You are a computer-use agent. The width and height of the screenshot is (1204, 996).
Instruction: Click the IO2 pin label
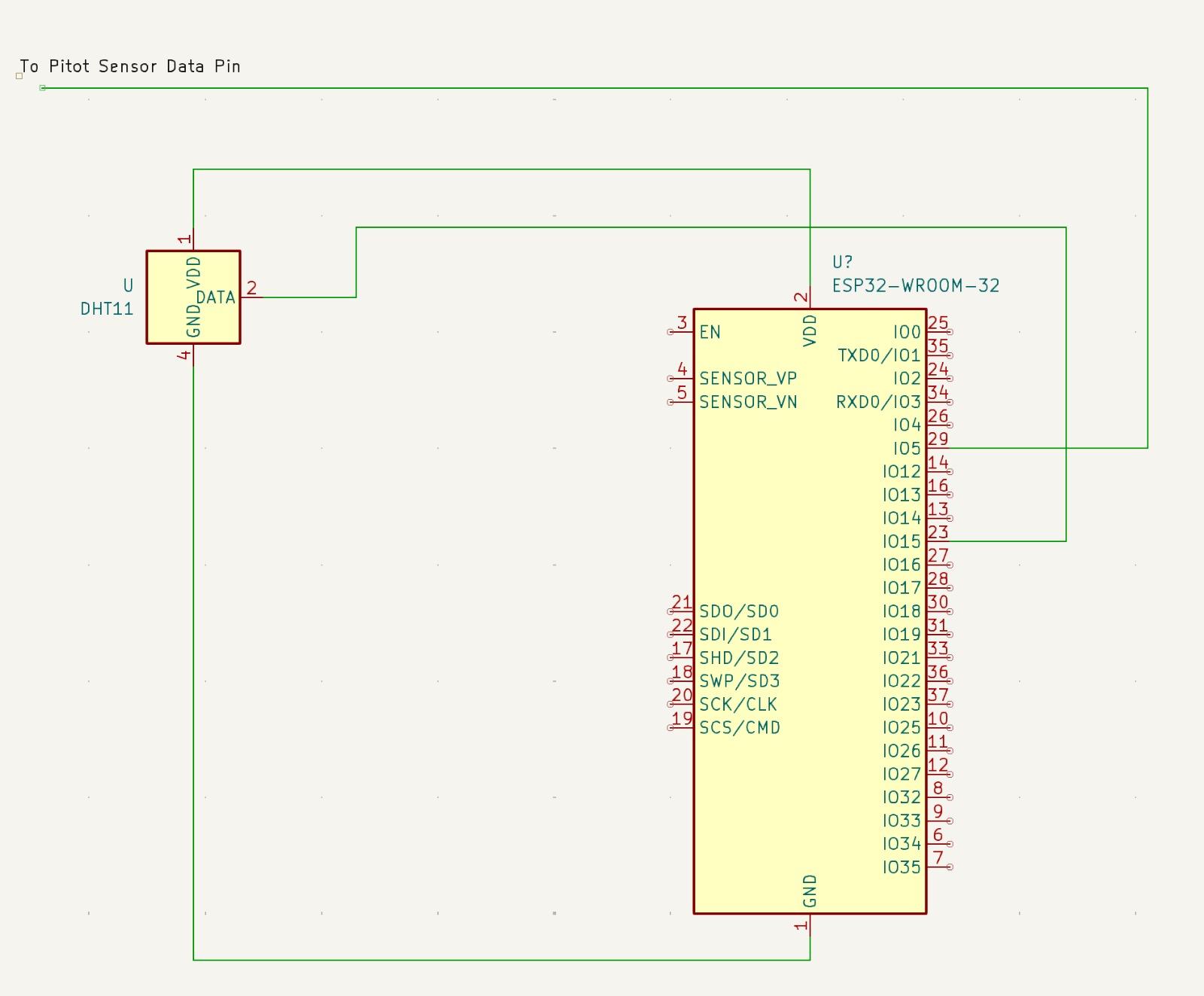[907, 379]
